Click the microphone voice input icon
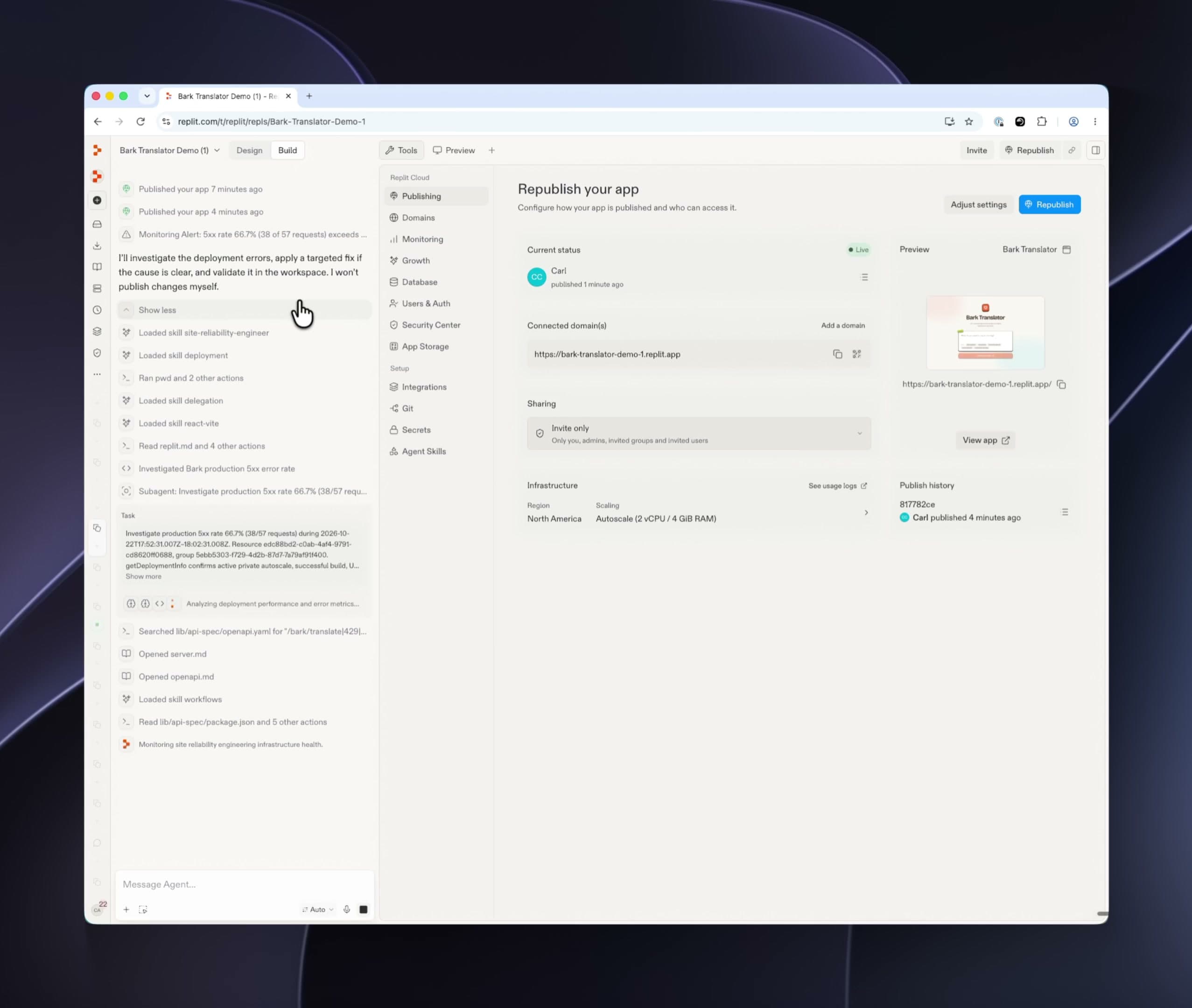The width and height of the screenshot is (1192, 1008). 346,909
